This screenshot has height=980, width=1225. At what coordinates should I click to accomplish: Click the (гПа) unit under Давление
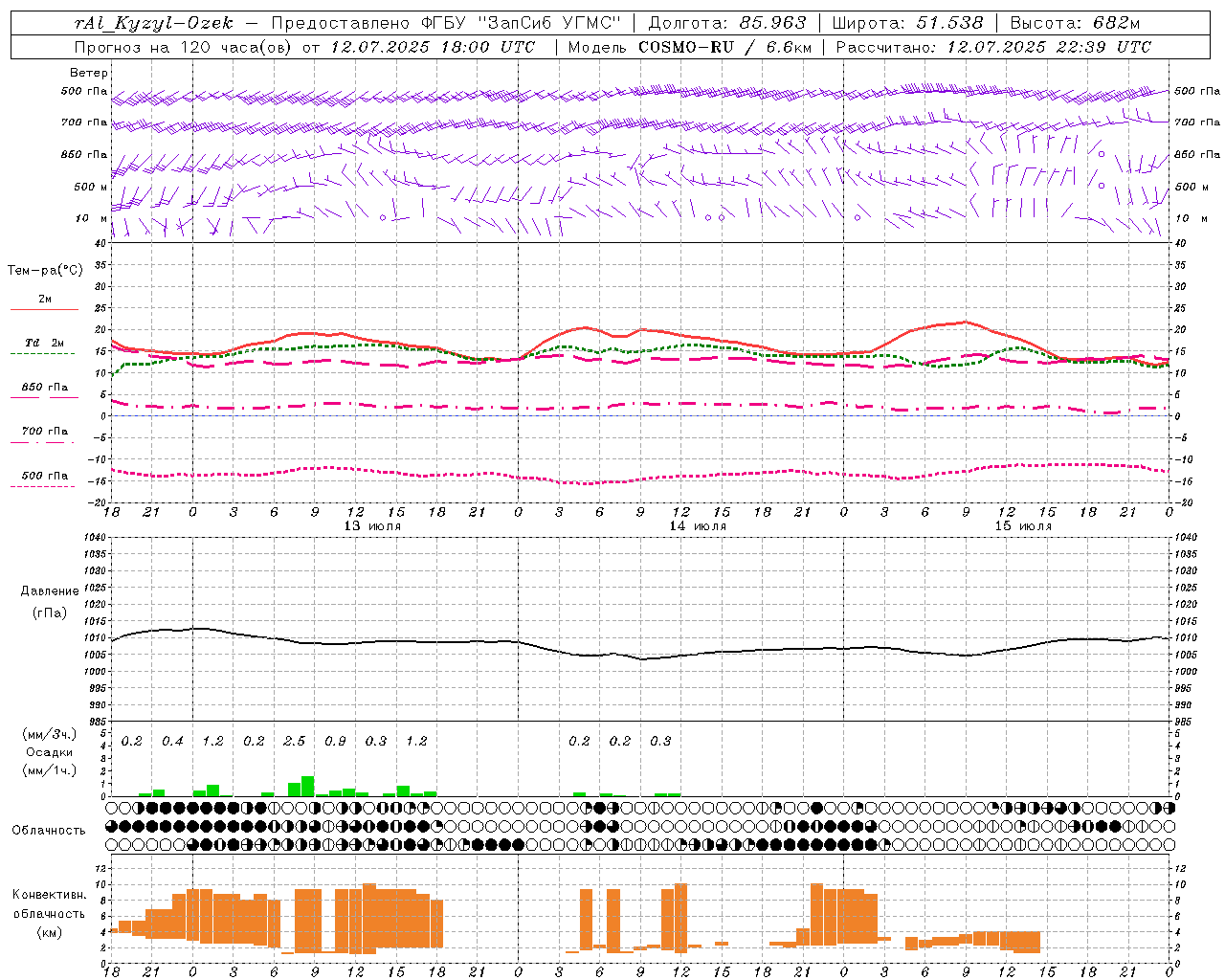pos(50,612)
